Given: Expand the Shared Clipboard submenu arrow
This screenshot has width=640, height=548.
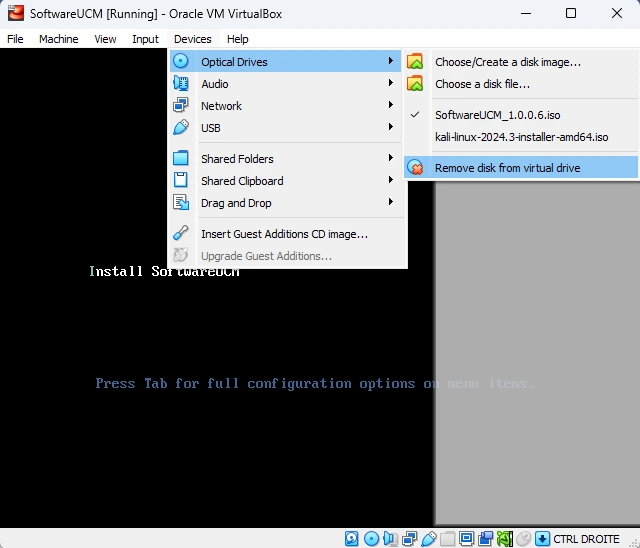Looking at the screenshot, I should tap(391, 180).
